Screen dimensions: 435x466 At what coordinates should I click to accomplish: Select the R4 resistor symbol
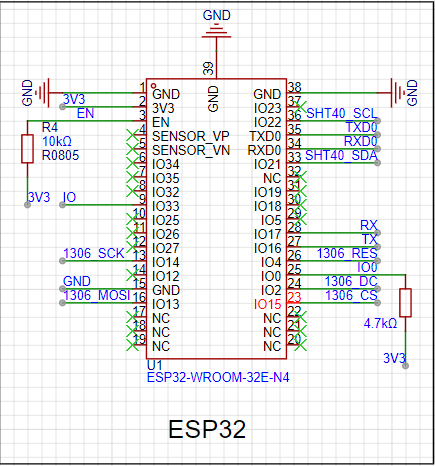point(27,149)
